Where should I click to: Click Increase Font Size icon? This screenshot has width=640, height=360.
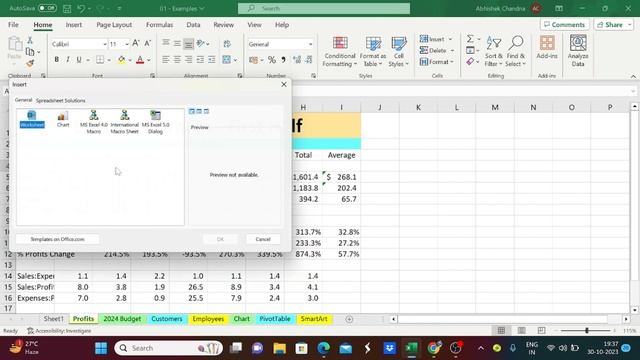click(x=136, y=43)
